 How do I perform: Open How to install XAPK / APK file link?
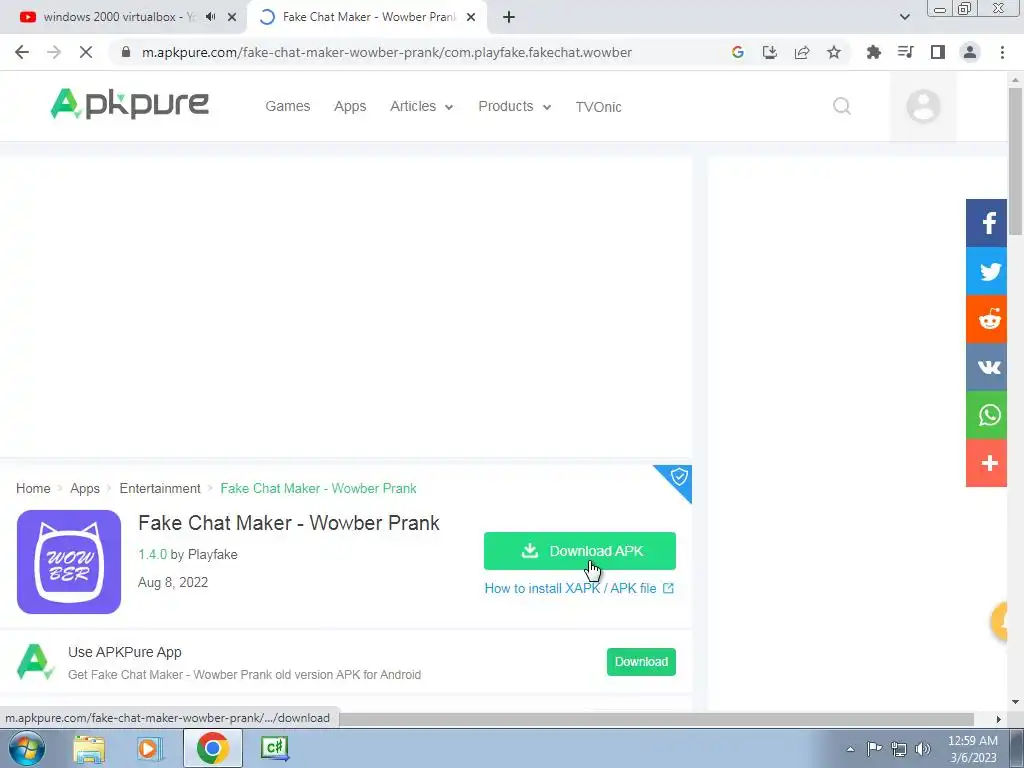click(579, 588)
